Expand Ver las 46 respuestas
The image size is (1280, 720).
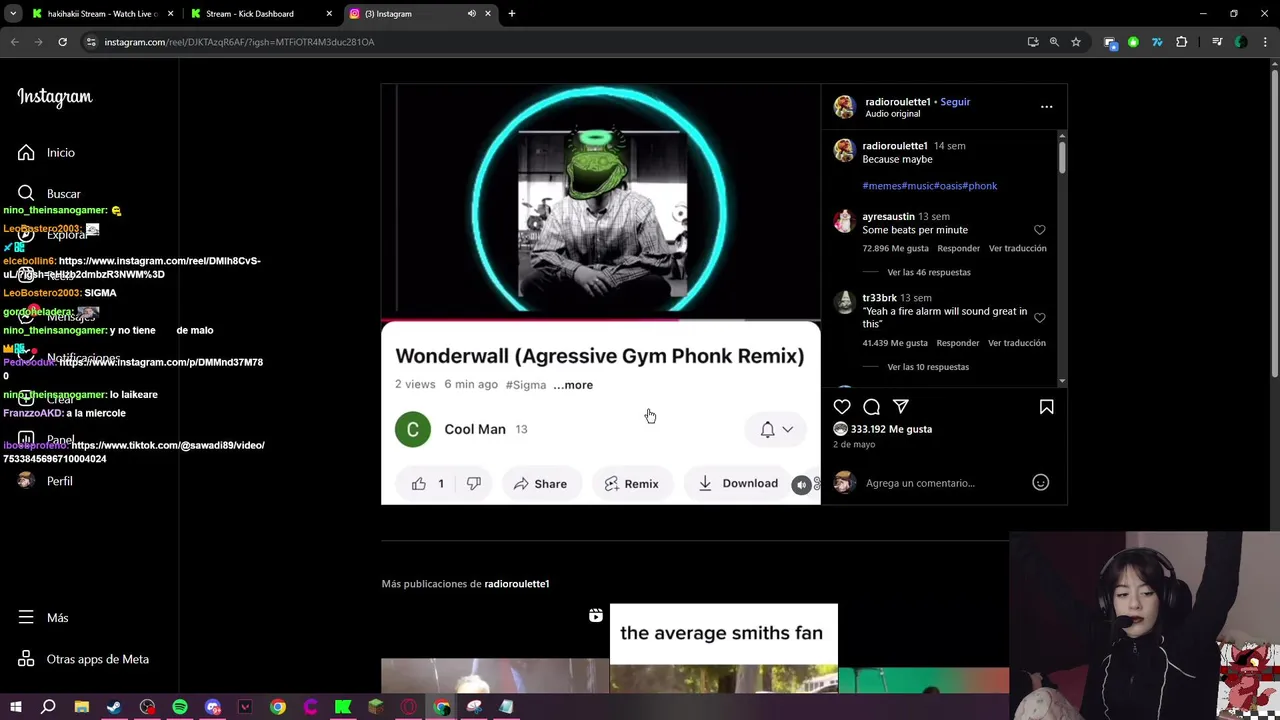tap(929, 272)
